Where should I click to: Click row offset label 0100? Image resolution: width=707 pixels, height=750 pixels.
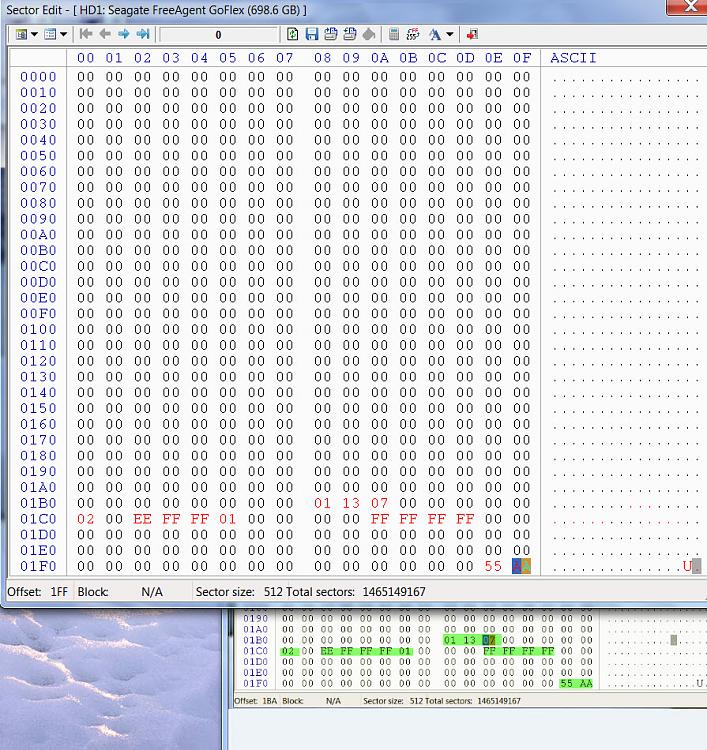pyautogui.click(x=38, y=330)
